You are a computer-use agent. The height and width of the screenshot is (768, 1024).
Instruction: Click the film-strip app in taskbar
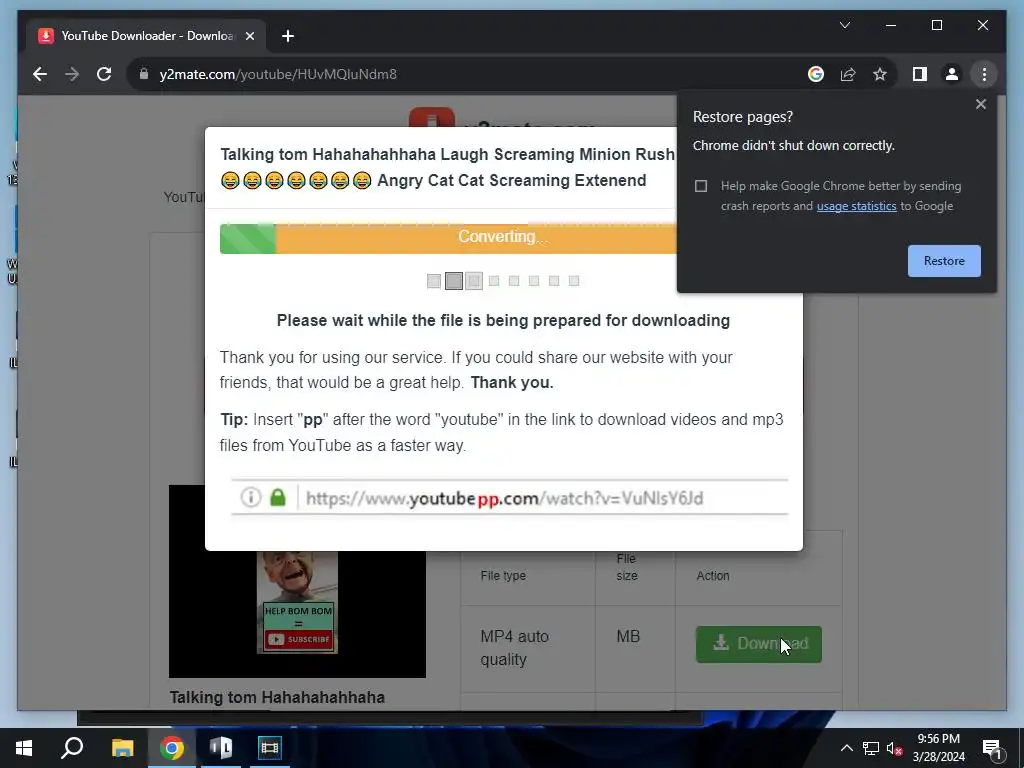[269, 748]
